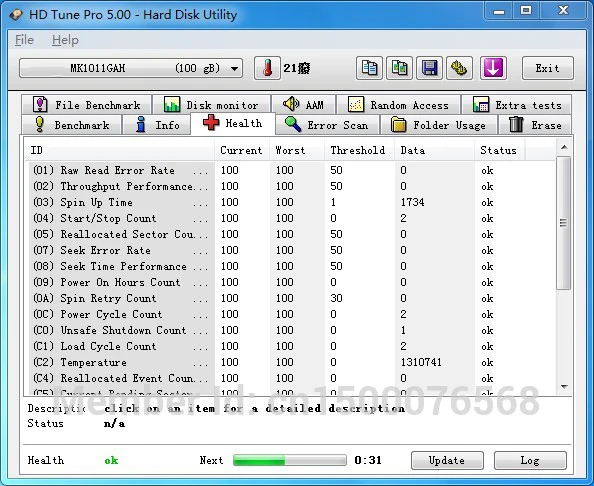594x486 pixels.
Task: Select the Seek Error Rate row
Action: point(292,250)
